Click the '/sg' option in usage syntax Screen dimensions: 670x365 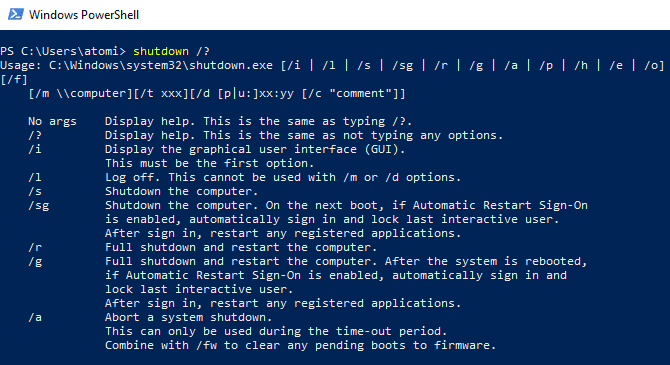(403, 66)
